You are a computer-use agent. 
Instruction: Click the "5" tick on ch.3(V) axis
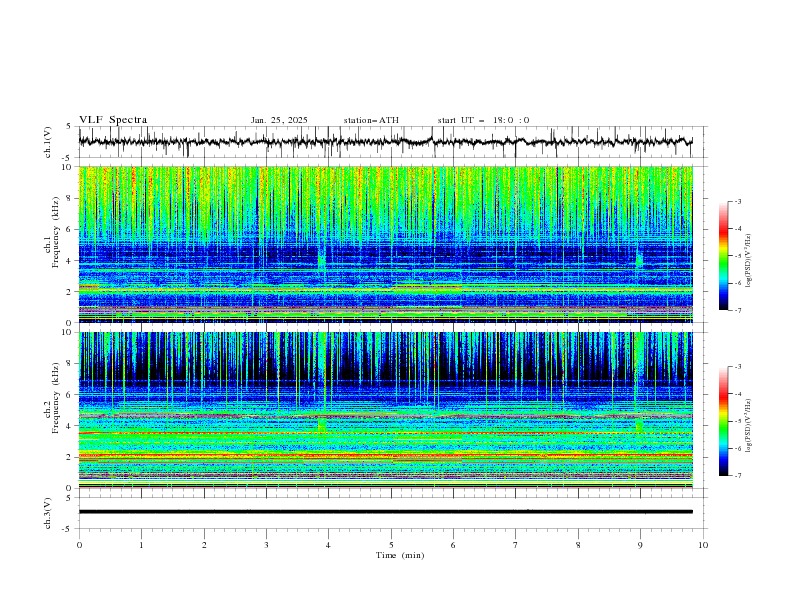[69, 498]
